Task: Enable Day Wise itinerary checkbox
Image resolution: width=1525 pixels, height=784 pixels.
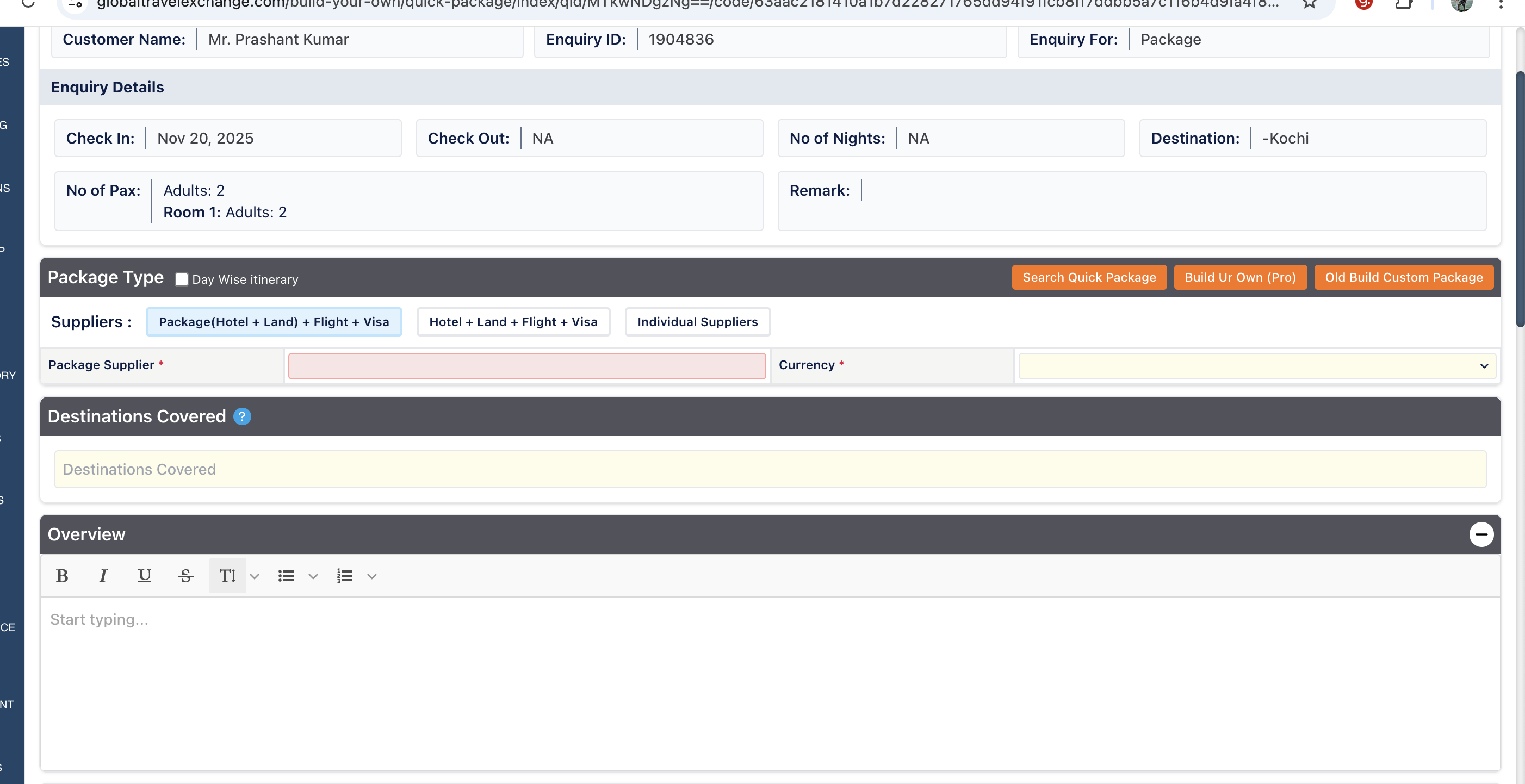Action: pyautogui.click(x=182, y=280)
